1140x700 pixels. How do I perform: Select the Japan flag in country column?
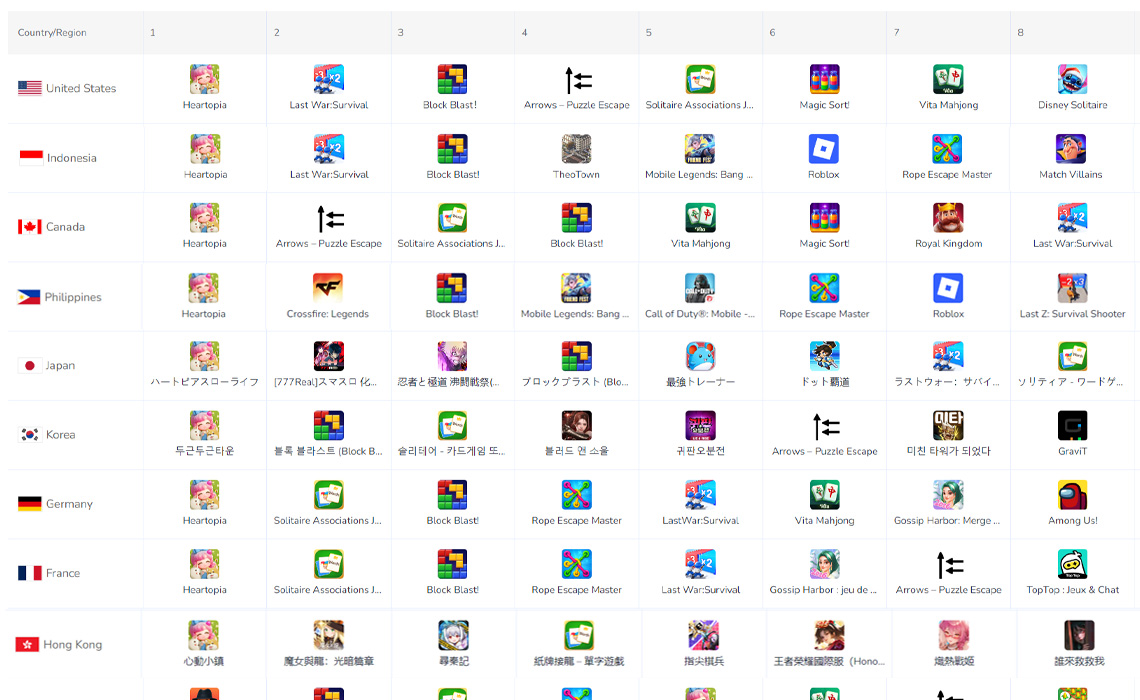(30, 366)
